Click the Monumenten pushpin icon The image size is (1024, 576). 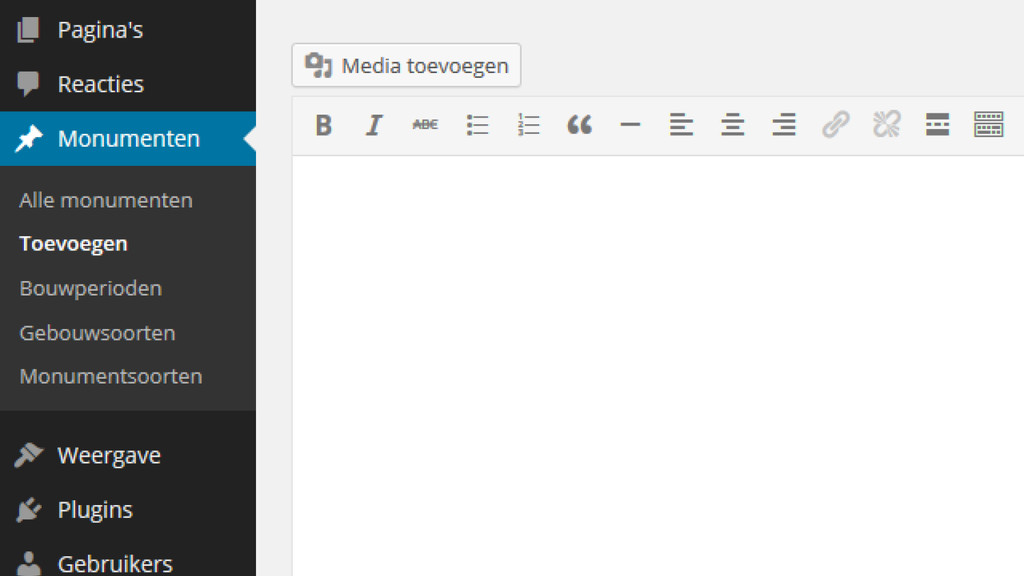tap(28, 138)
